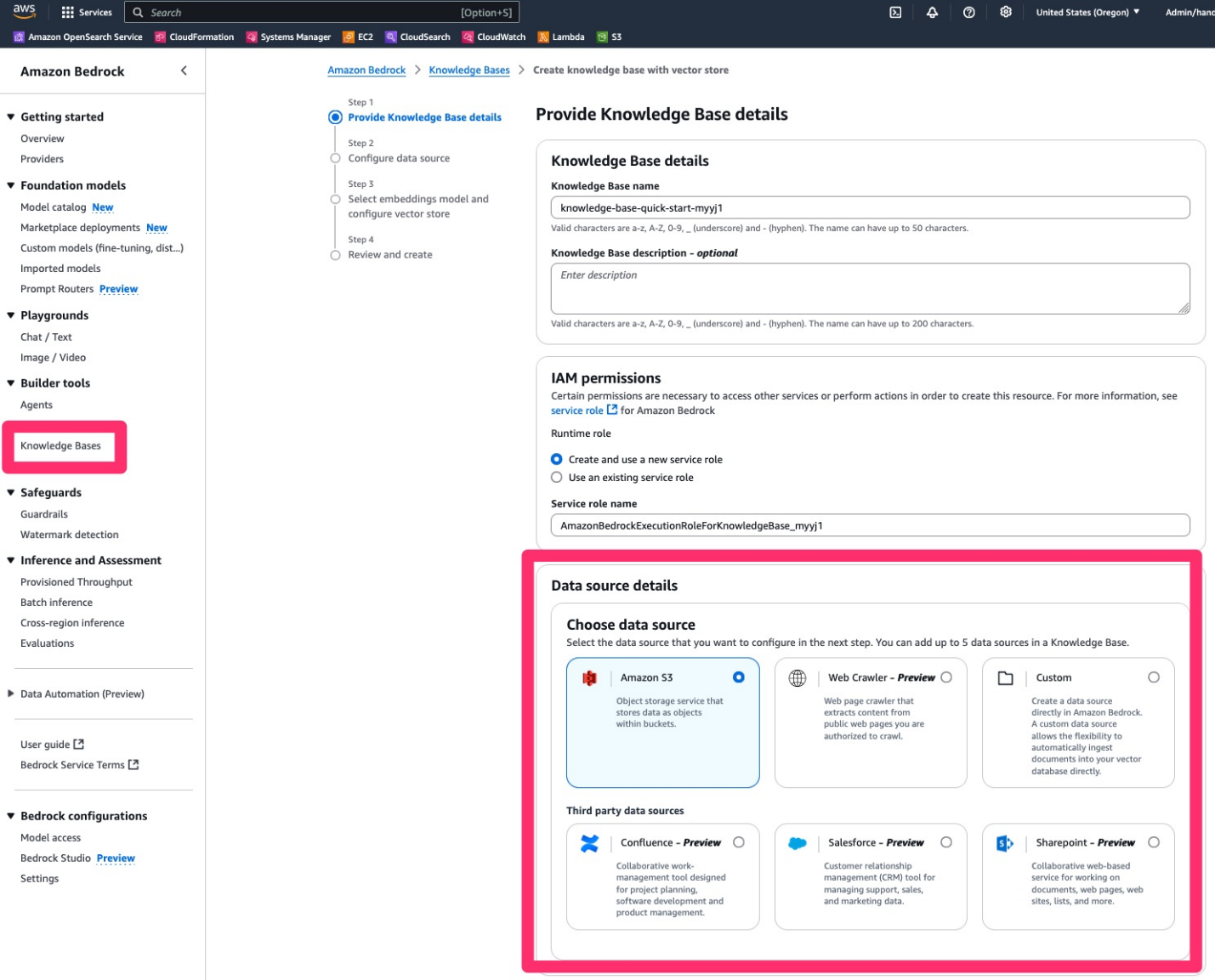Collapse the Foundation models section
The width and height of the screenshot is (1215, 980).
11,185
